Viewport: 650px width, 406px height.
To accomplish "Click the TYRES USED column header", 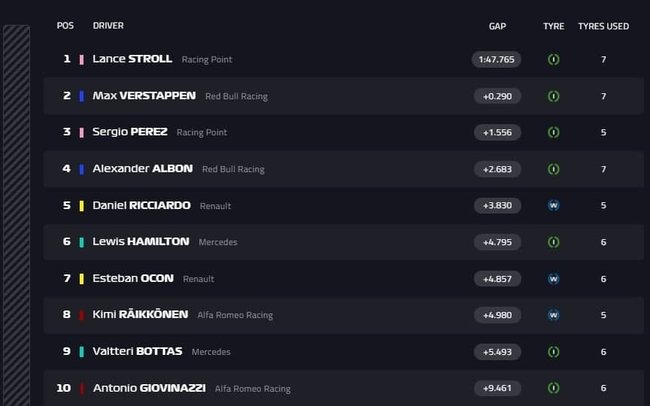I will pyautogui.click(x=603, y=26).
